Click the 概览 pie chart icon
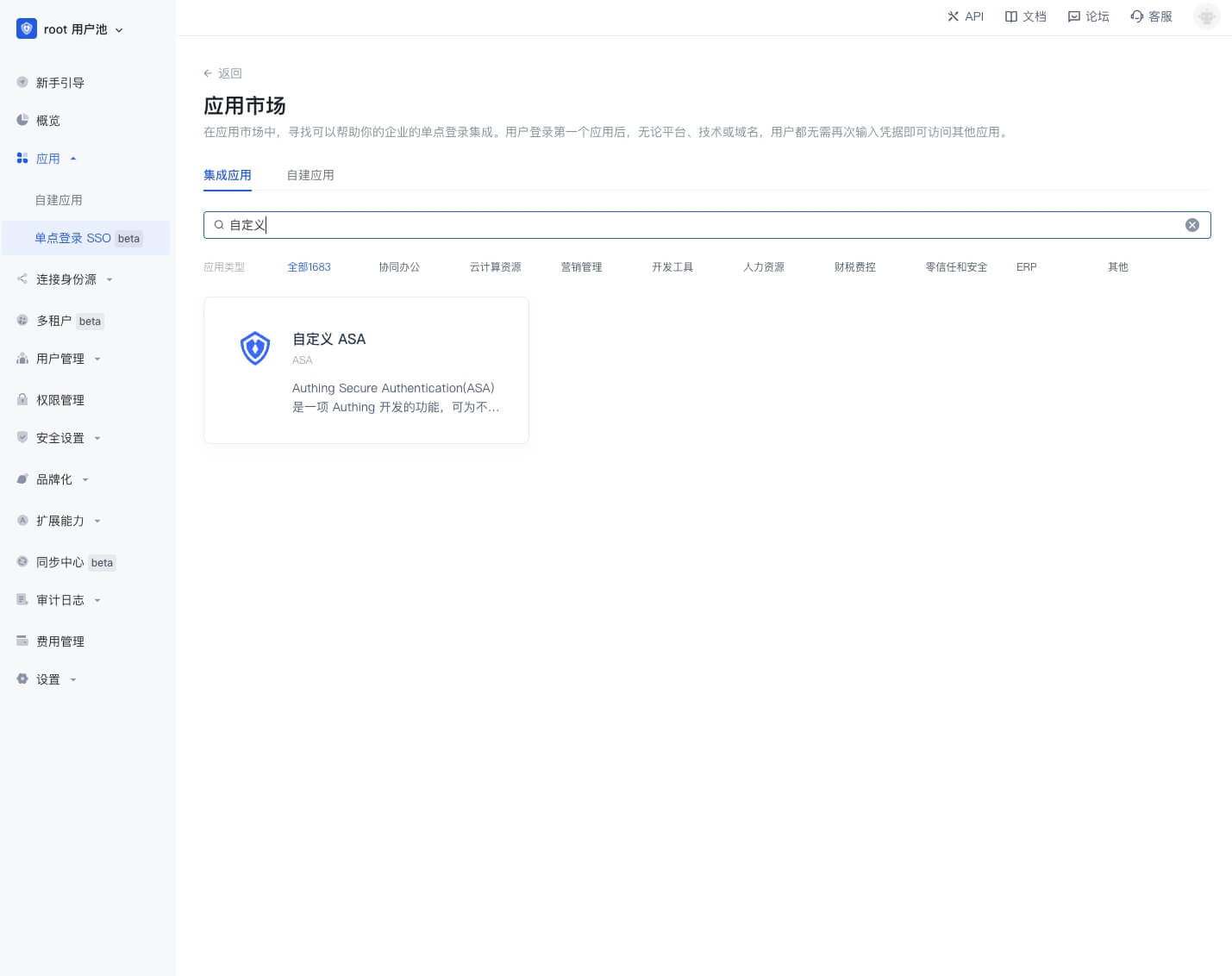 click(22, 121)
